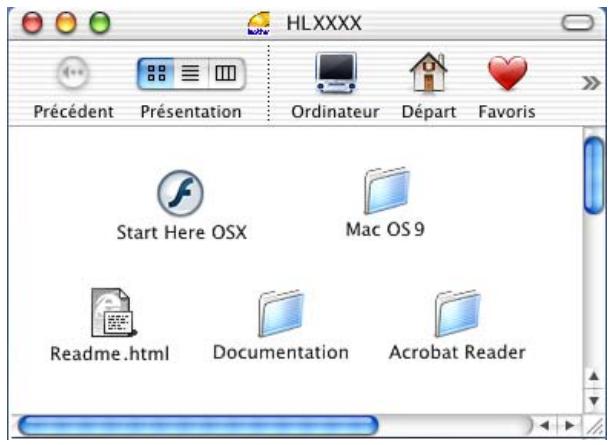
Task: Click the window resize grip corner
Action: [595, 426]
